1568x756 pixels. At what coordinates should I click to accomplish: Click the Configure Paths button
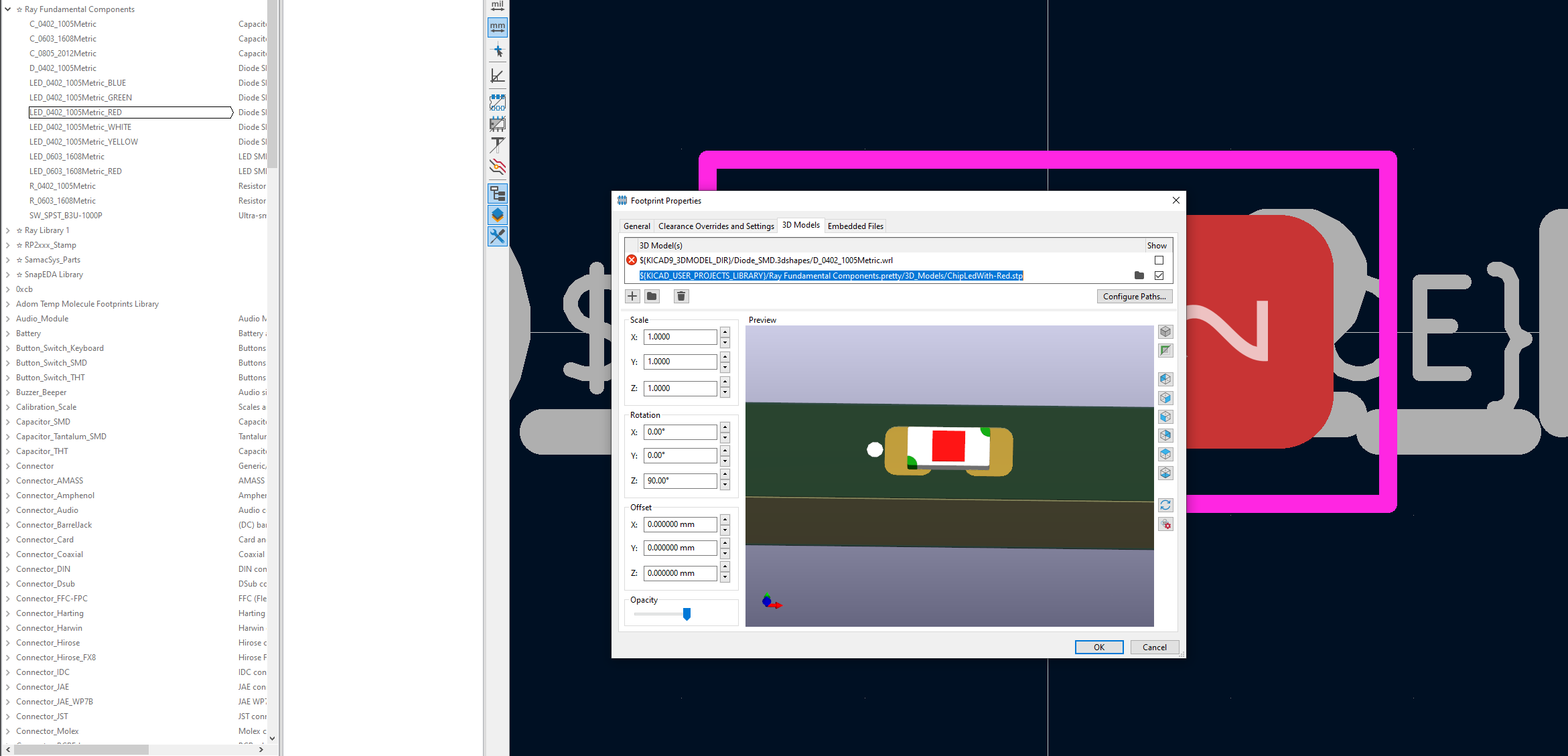pyautogui.click(x=1134, y=297)
